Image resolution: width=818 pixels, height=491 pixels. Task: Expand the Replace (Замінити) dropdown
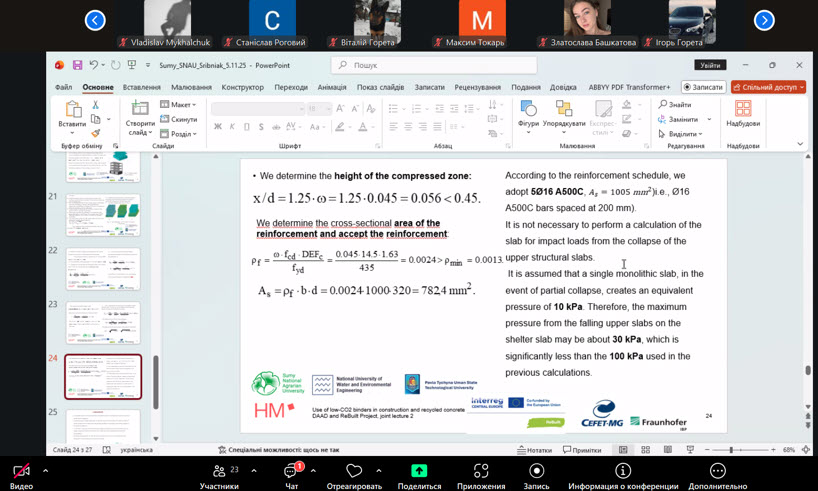click(710, 120)
